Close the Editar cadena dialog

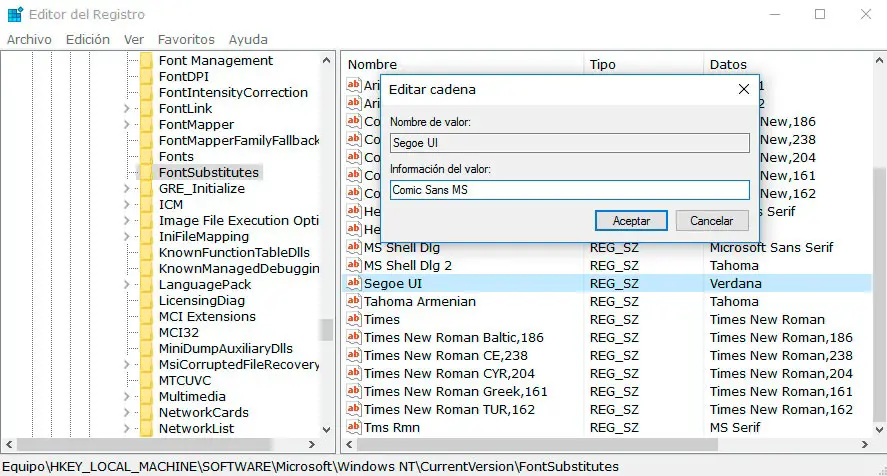click(x=744, y=89)
